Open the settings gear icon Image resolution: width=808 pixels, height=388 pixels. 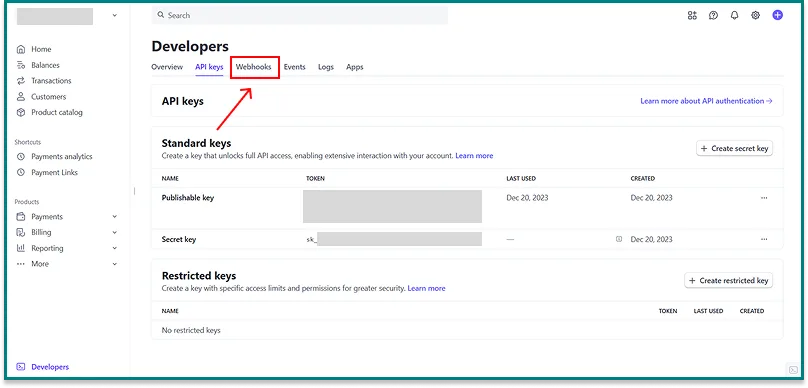coord(755,15)
